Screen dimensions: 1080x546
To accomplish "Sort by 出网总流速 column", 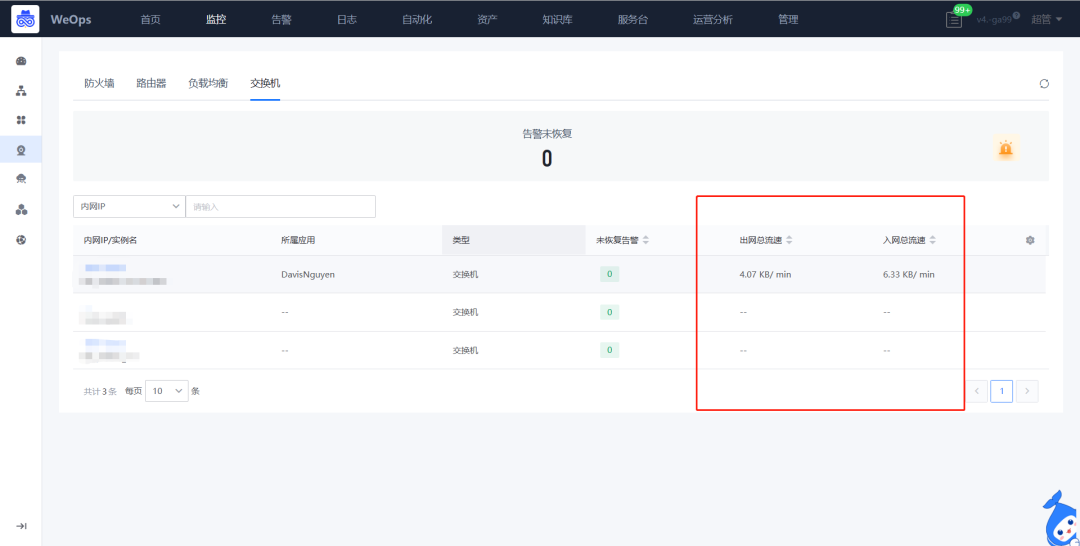I will tap(789, 240).
